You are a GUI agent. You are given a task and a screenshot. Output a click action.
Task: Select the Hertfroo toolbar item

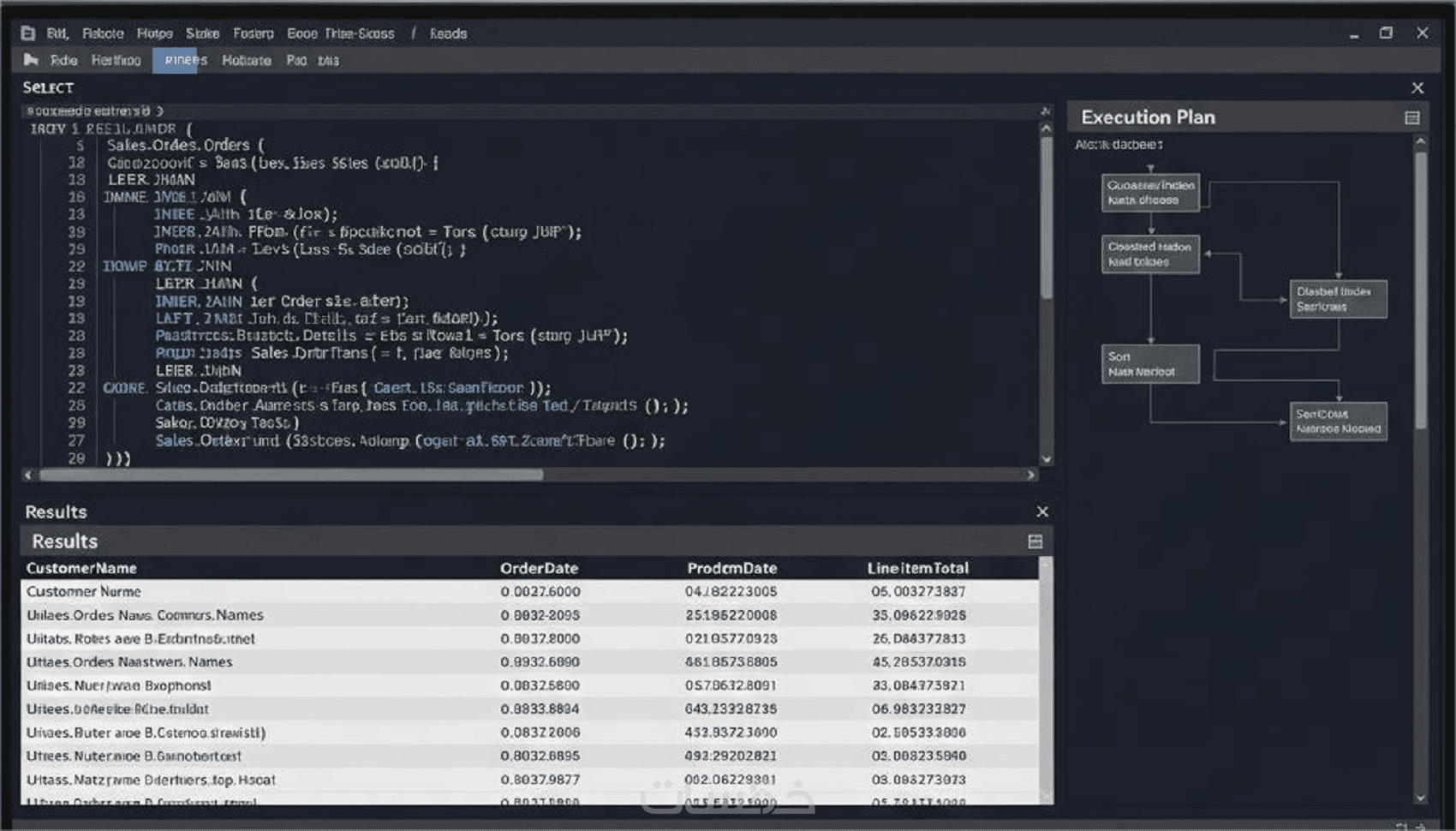click(x=116, y=60)
